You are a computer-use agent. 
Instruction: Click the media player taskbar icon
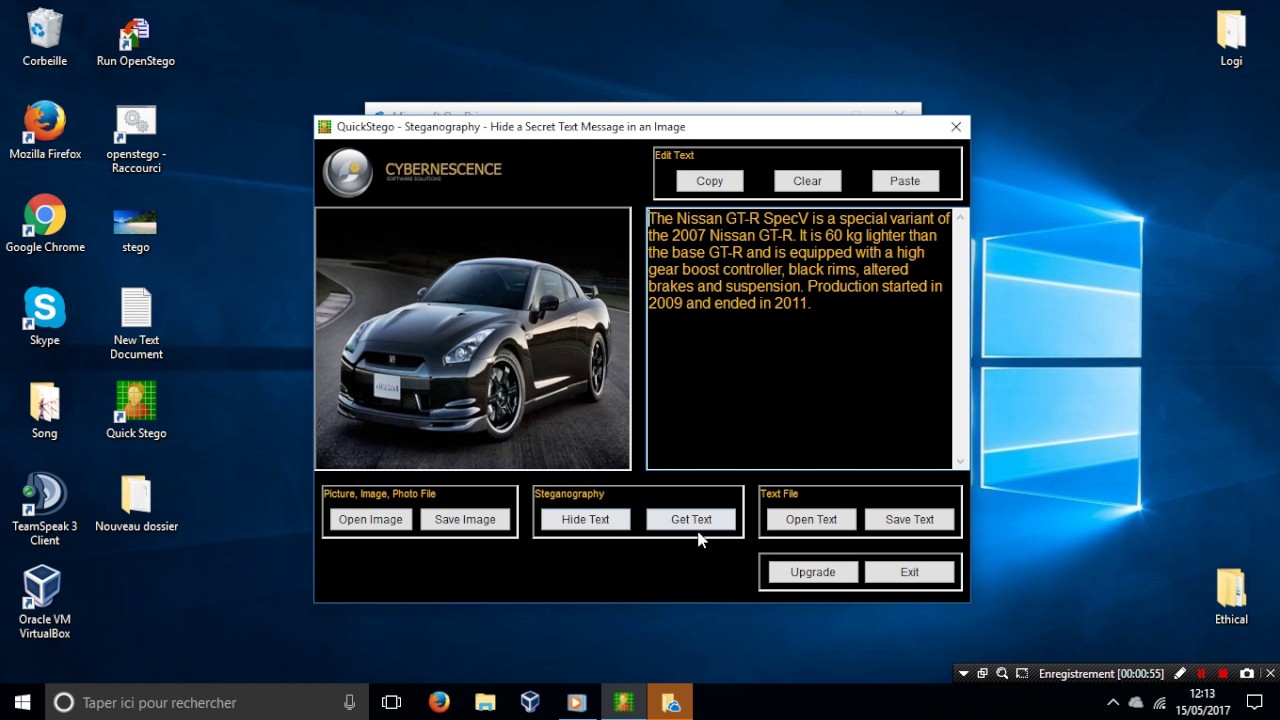tap(576, 703)
